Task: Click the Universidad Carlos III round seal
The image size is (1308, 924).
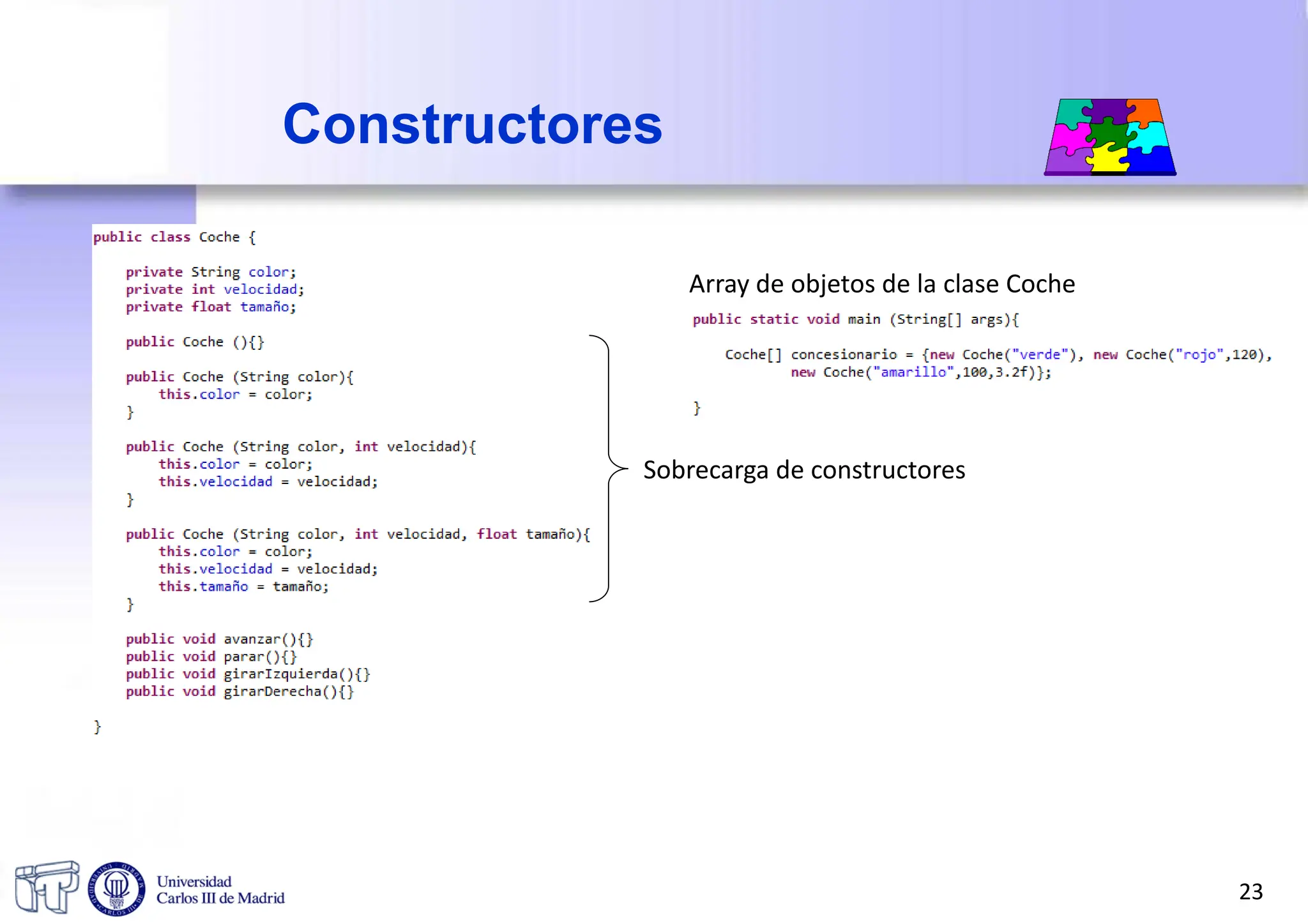Action: 116,888
